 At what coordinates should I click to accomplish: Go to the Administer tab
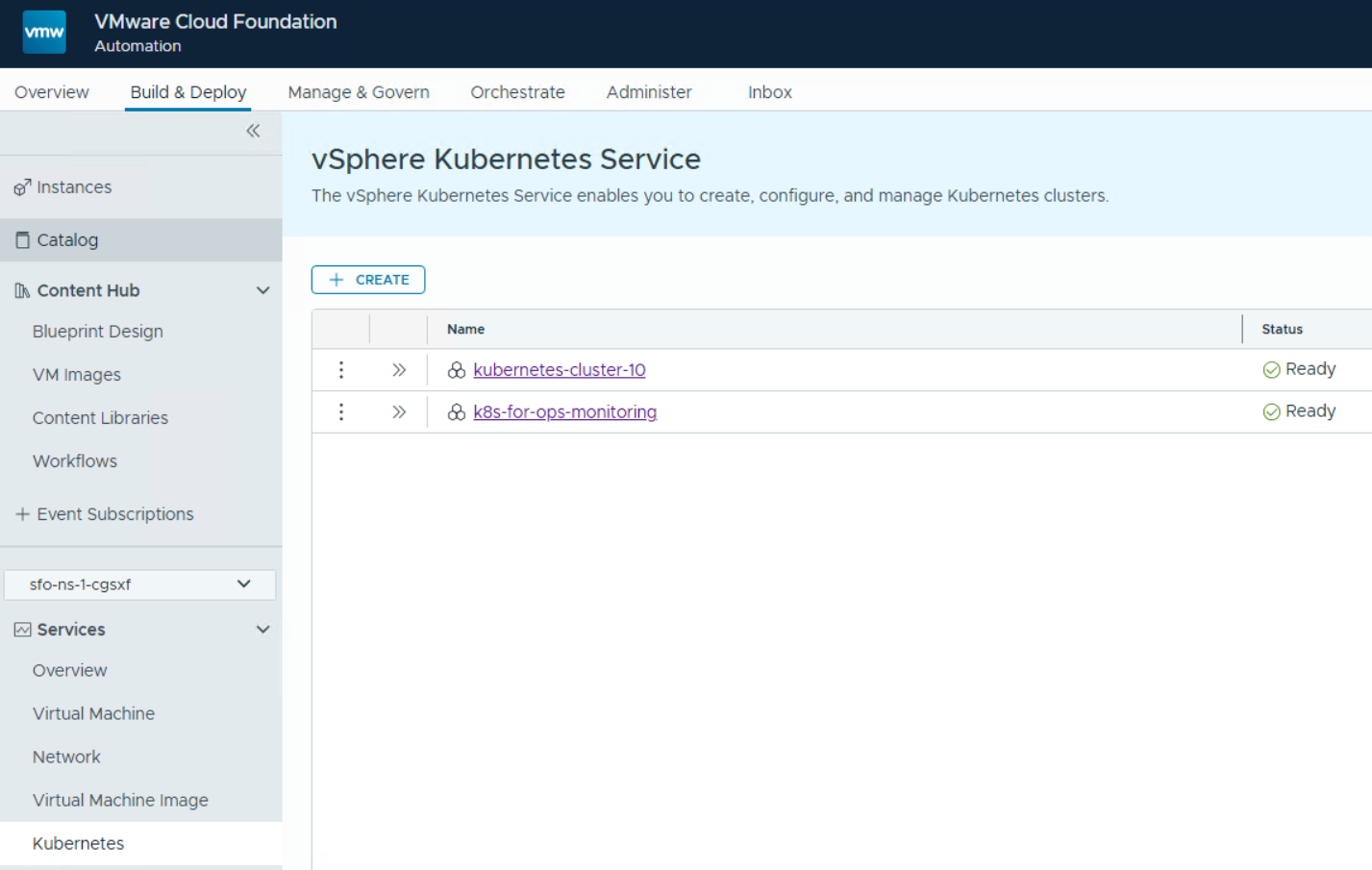click(x=648, y=92)
